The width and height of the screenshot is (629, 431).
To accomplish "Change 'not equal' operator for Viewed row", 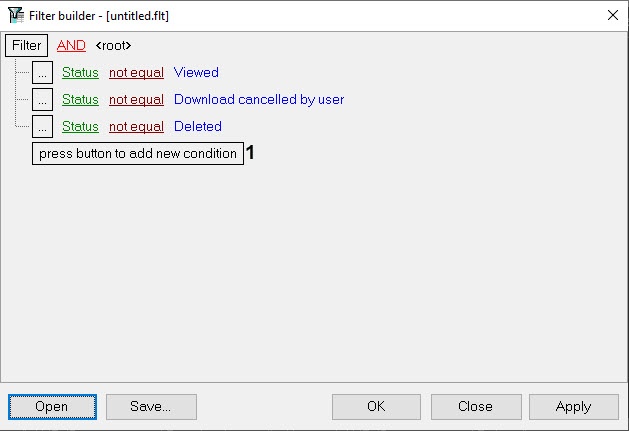I will [136, 73].
